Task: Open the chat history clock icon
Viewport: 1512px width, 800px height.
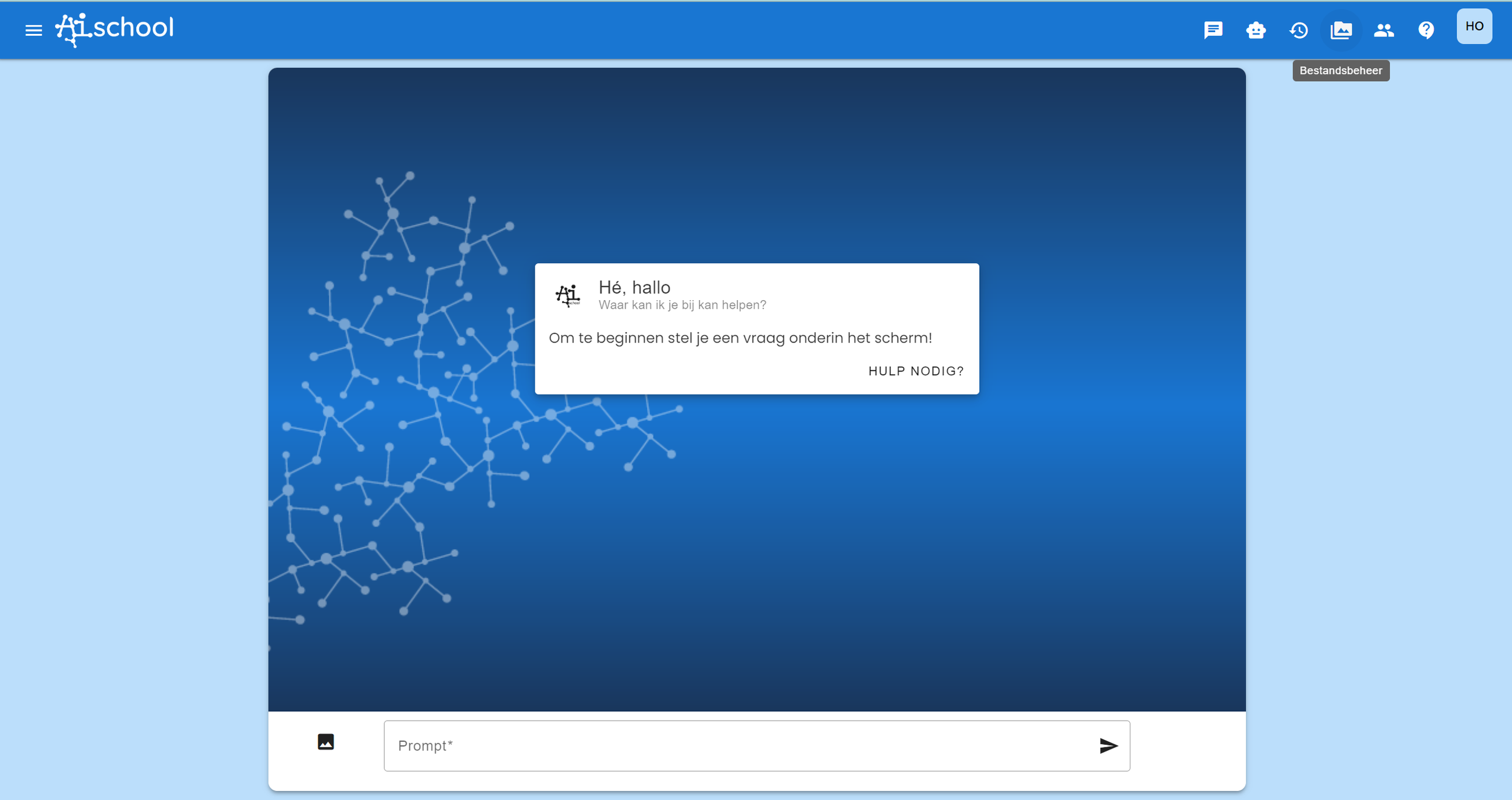Action: click(1299, 30)
